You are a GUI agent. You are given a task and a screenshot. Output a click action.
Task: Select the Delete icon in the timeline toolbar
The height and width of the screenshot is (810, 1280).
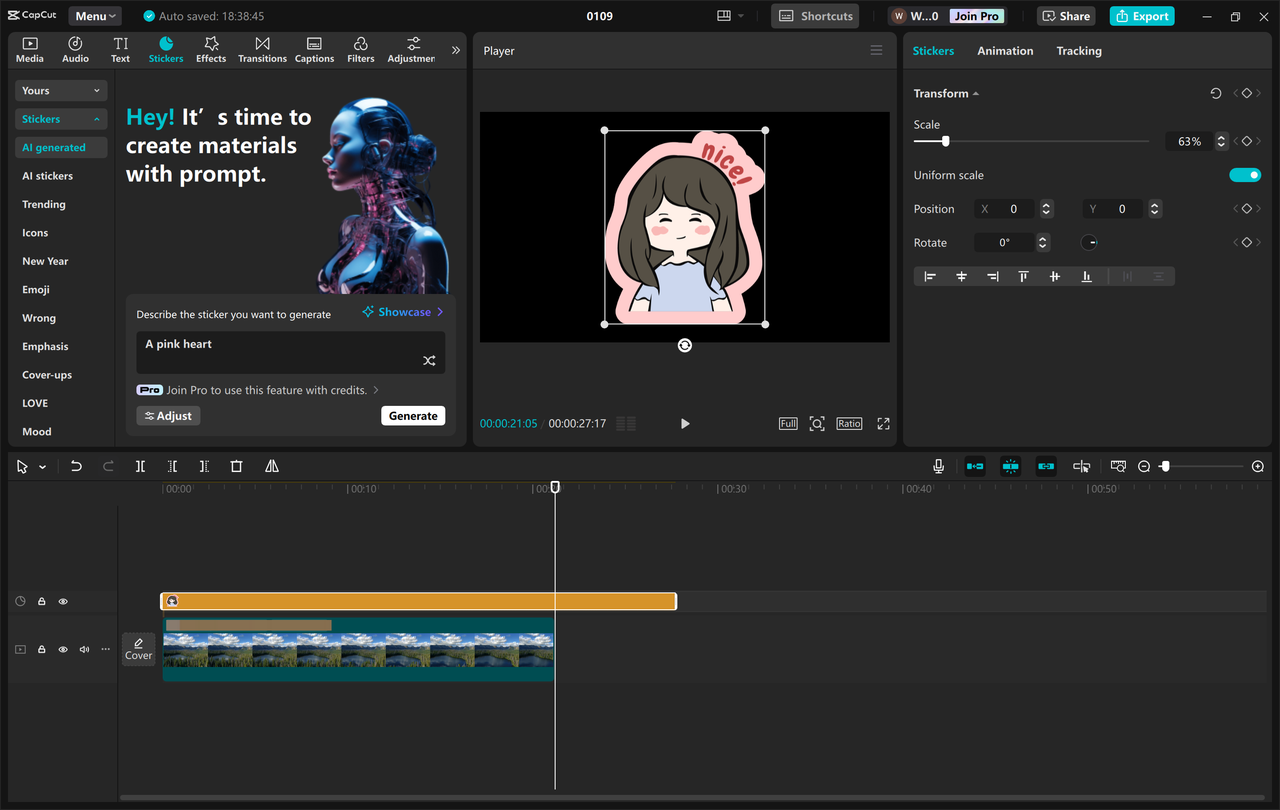click(236, 466)
